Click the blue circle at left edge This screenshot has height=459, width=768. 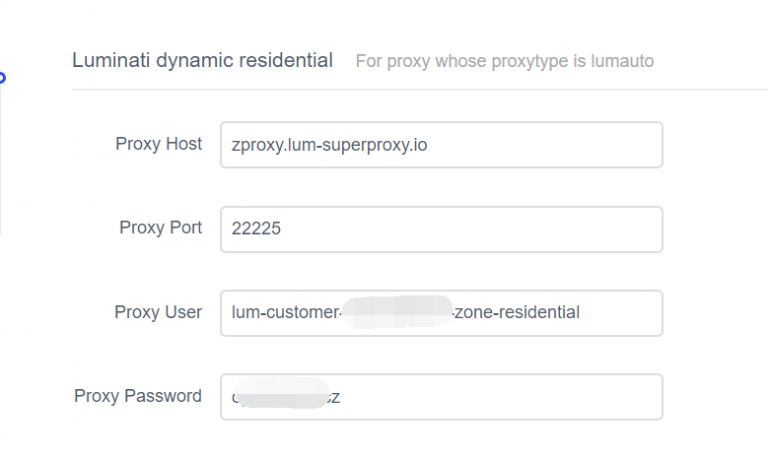point(2,76)
